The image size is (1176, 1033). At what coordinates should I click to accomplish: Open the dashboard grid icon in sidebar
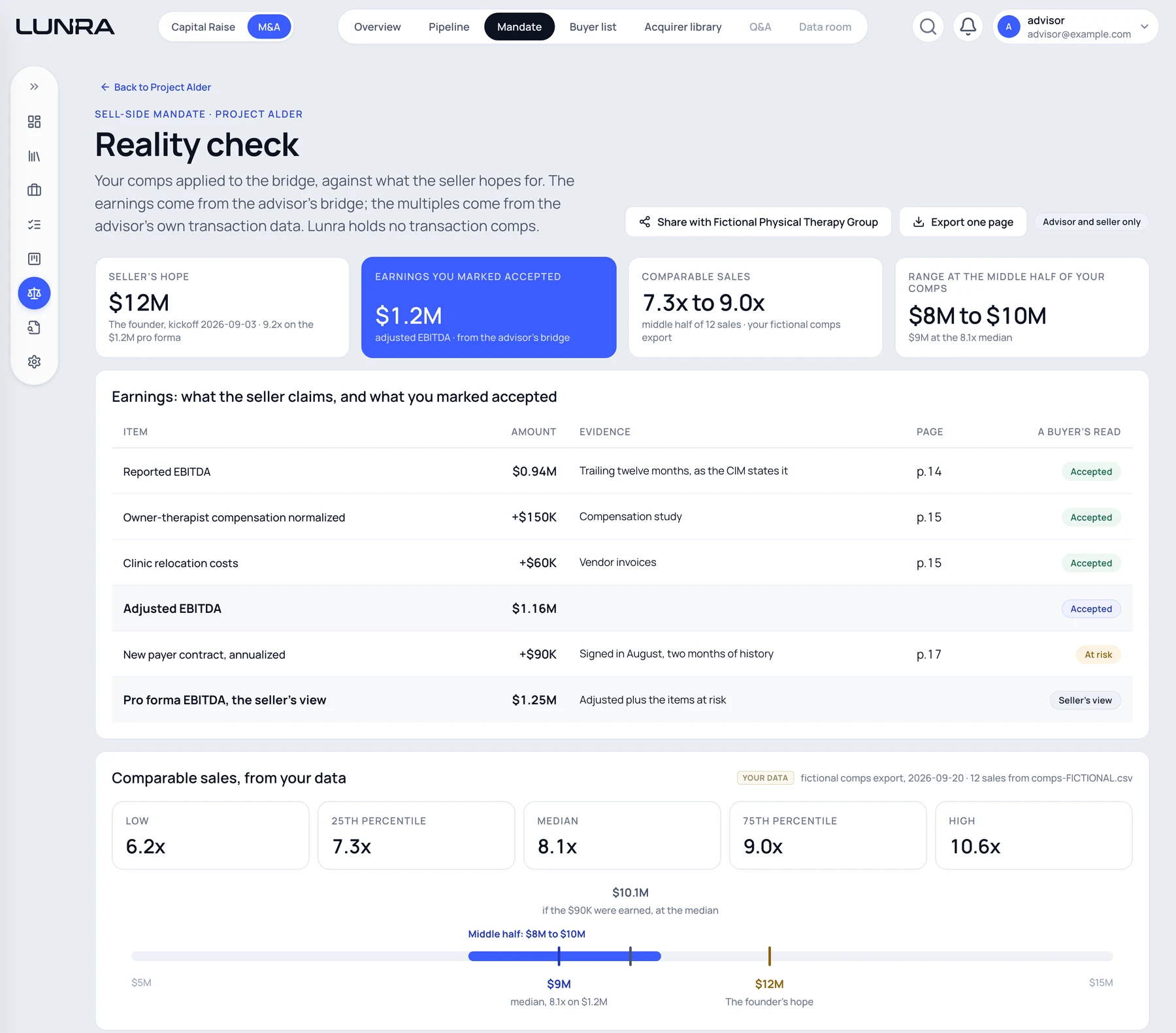(x=34, y=122)
